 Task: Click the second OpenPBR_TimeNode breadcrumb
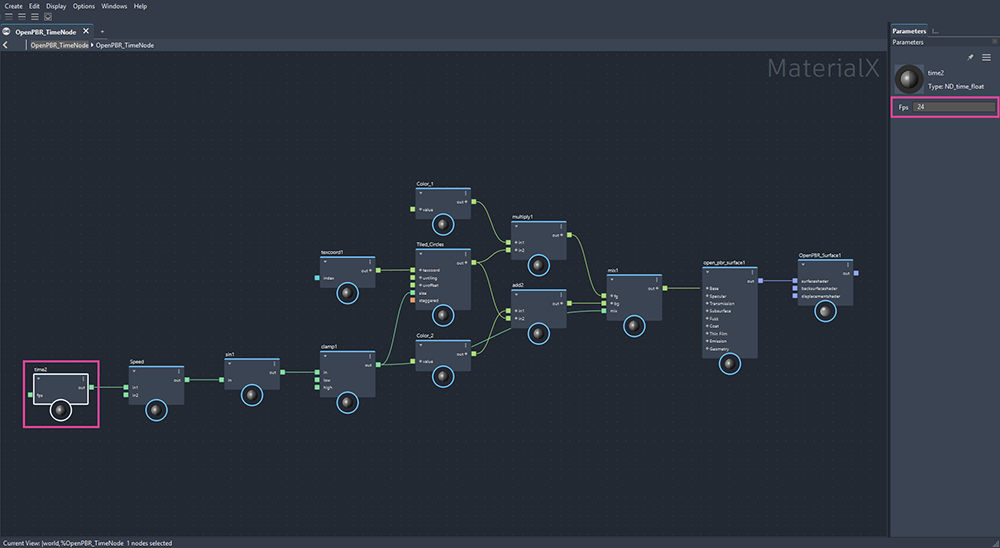click(x=125, y=45)
